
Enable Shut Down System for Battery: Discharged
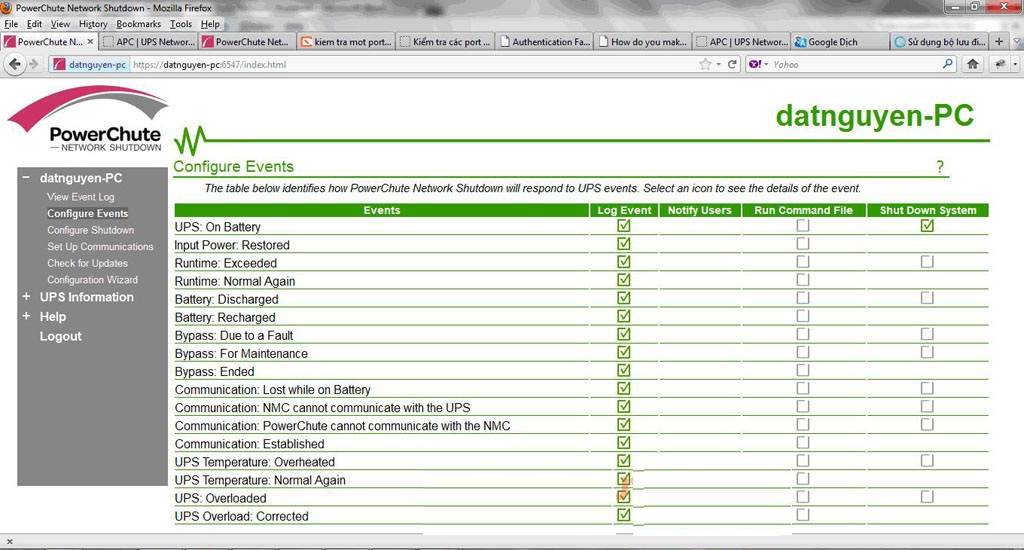coord(927,298)
